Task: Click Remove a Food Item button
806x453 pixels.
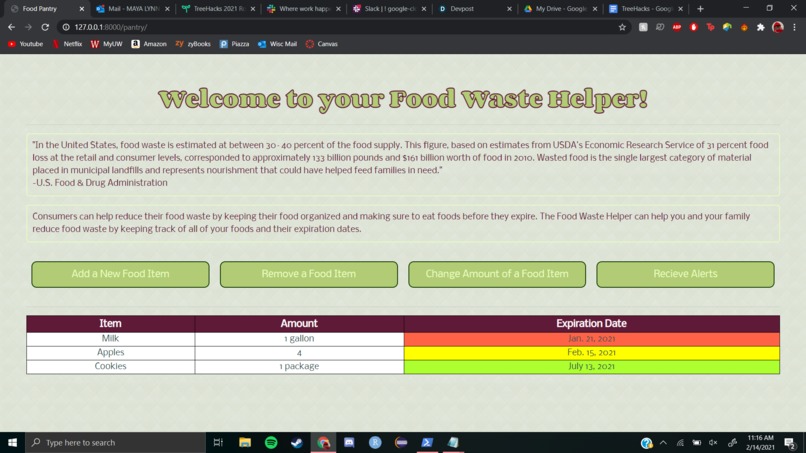Action: click(308, 274)
